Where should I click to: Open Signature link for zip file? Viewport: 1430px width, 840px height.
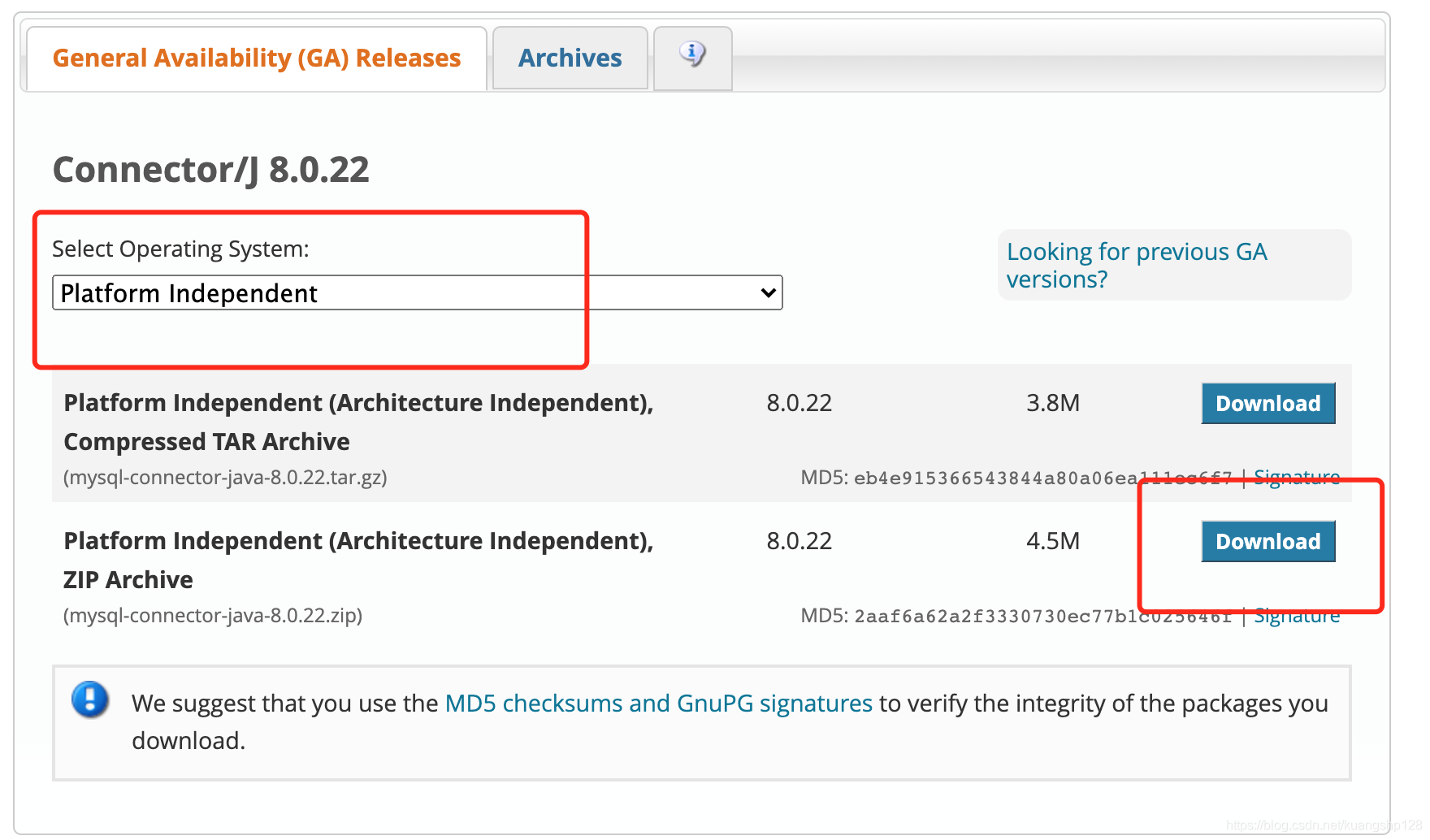pyautogui.click(x=1297, y=615)
